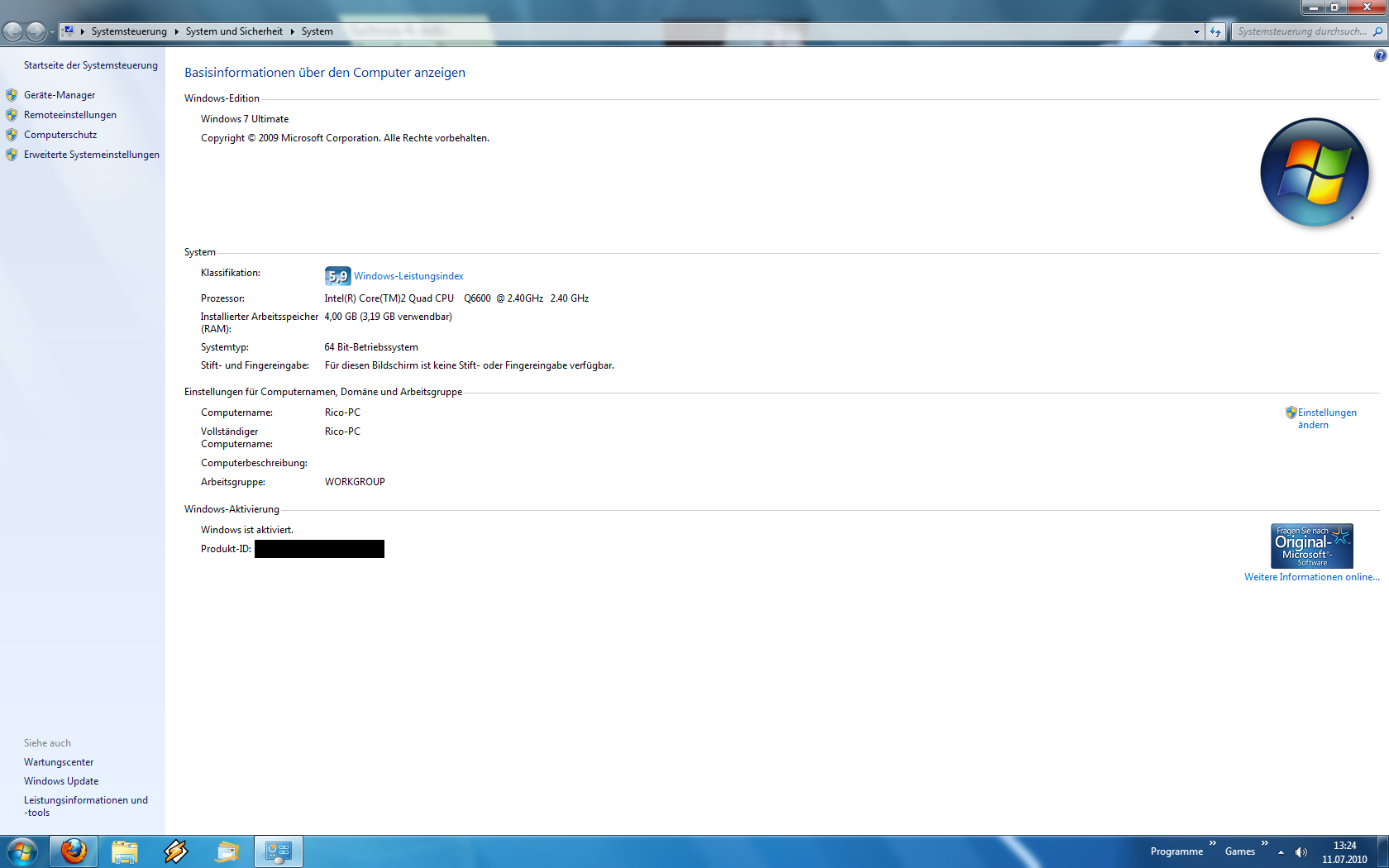
Task: Click the WORKGROUP value
Action: [355, 482]
